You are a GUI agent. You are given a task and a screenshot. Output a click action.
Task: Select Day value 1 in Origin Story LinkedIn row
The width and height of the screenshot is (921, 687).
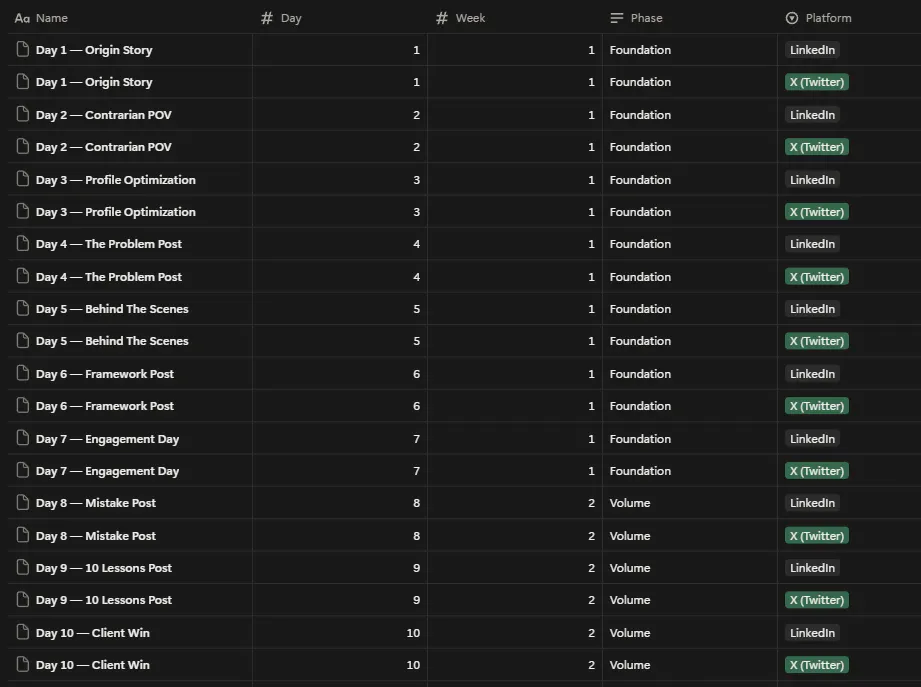click(416, 50)
